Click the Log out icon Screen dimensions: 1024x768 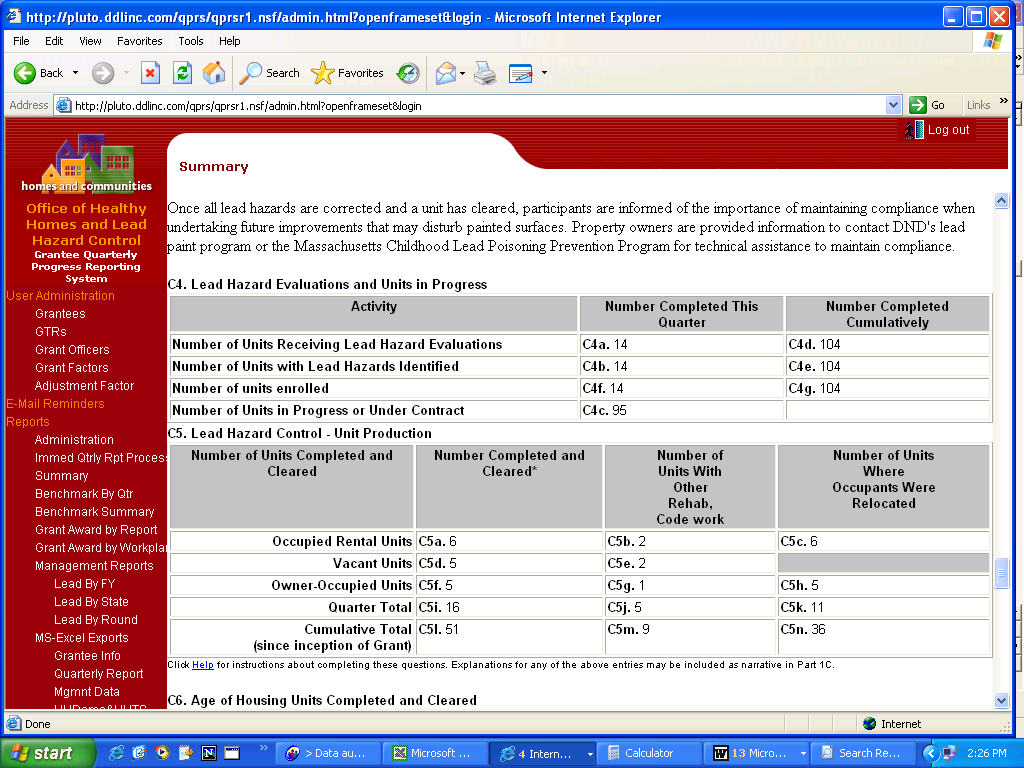tap(914, 130)
